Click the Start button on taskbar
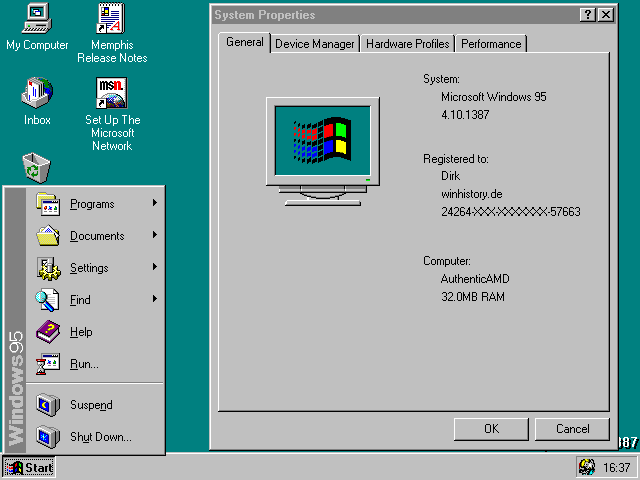 29,467
